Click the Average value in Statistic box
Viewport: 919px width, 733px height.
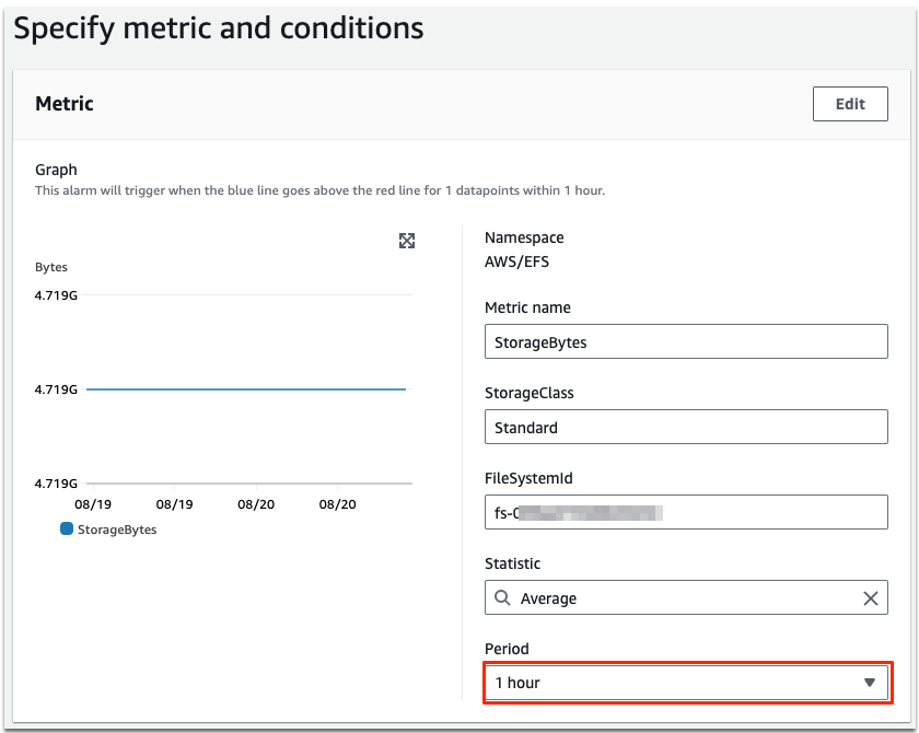click(547, 597)
